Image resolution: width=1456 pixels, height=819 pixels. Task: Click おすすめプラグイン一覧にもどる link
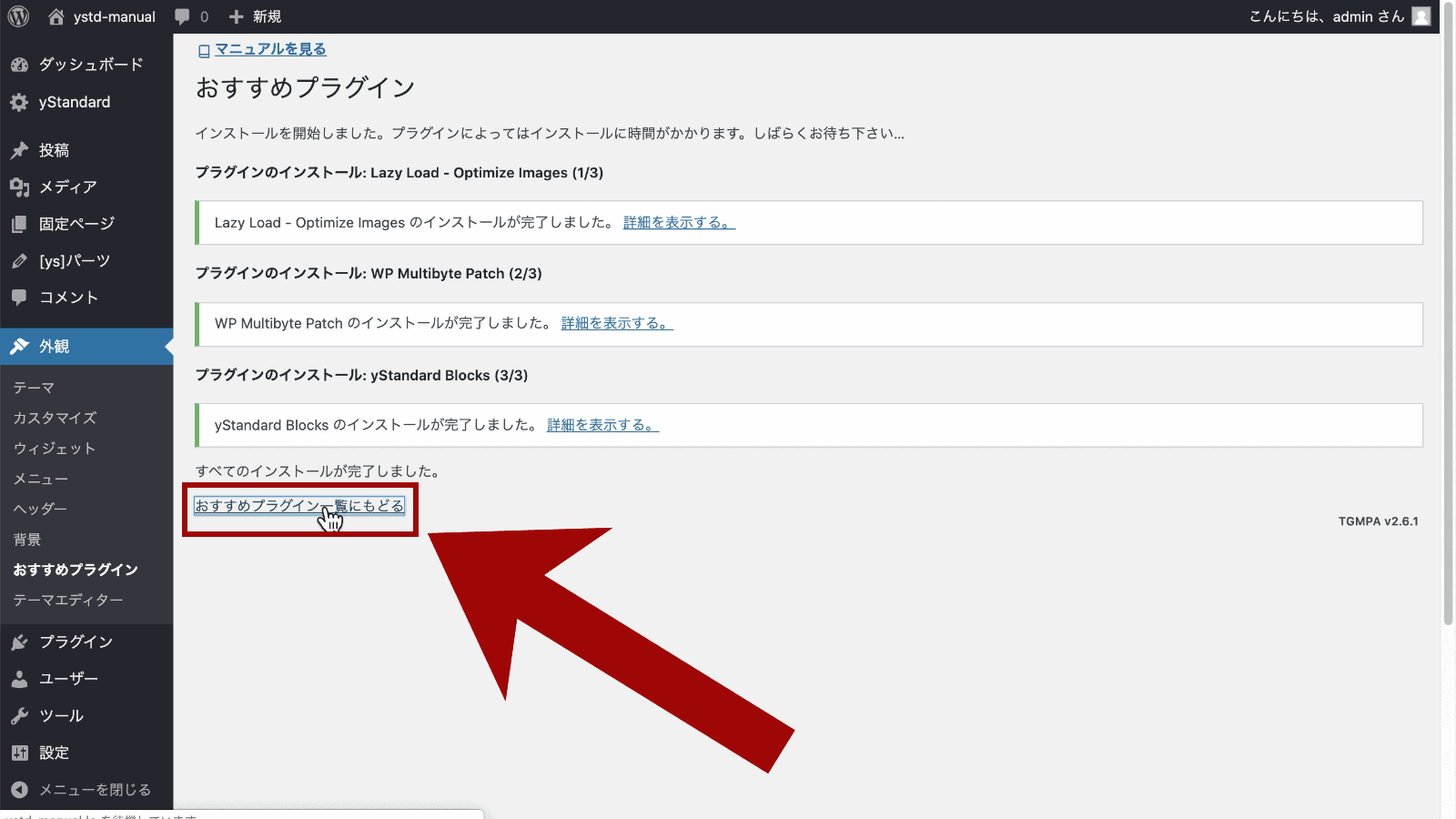[x=299, y=505]
